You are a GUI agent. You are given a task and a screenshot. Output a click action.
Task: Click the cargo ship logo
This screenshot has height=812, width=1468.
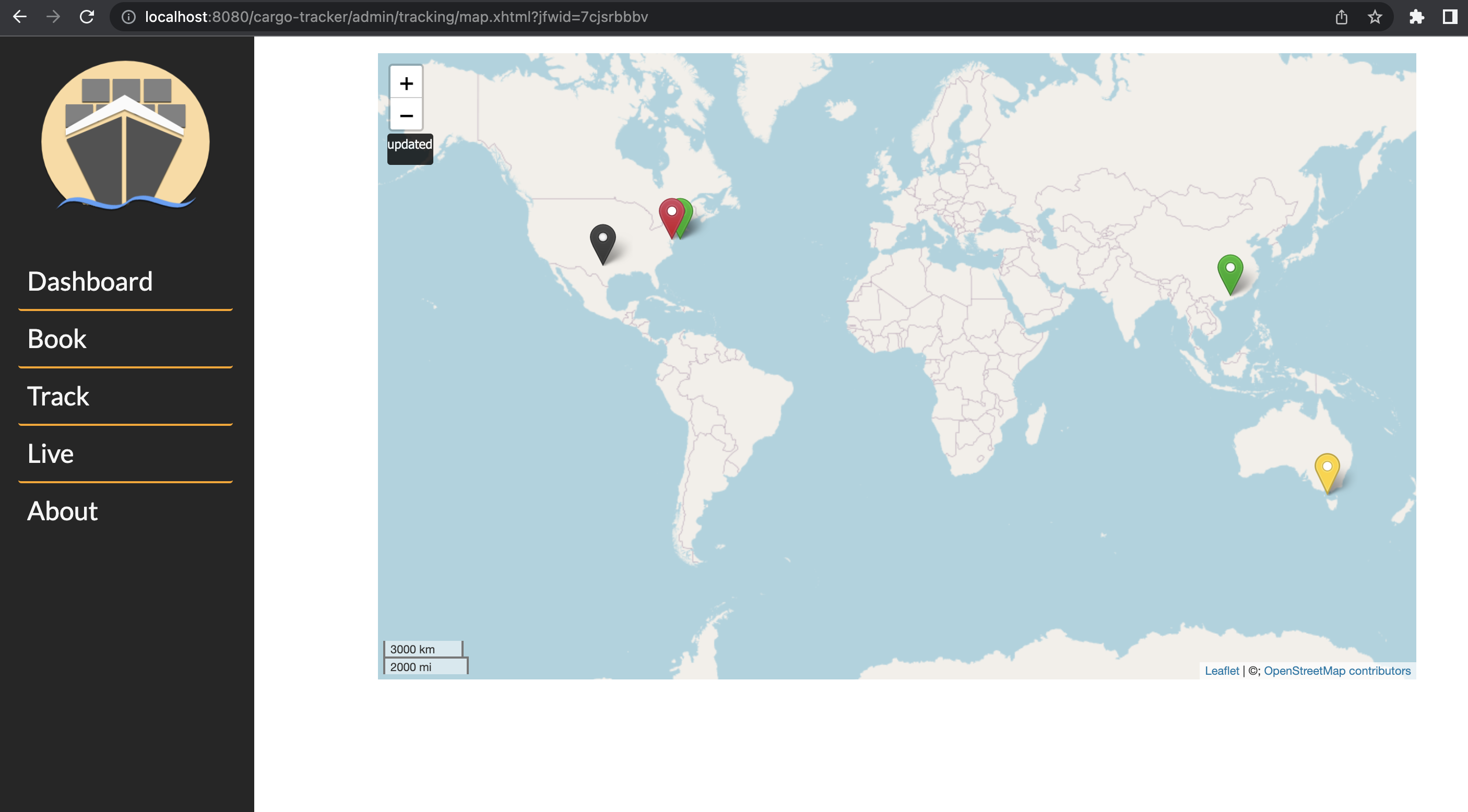(x=125, y=136)
